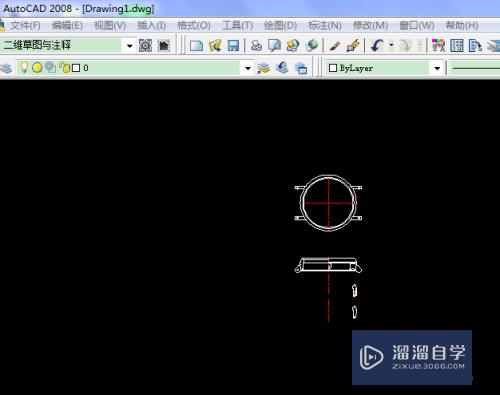Open the 窗口(W) menu
The width and height of the screenshot is (500, 395).
click(x=417, y=26)
